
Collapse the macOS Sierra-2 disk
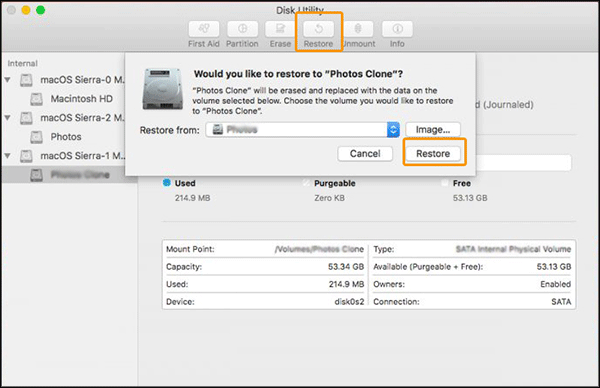click(x=8, y=118)
